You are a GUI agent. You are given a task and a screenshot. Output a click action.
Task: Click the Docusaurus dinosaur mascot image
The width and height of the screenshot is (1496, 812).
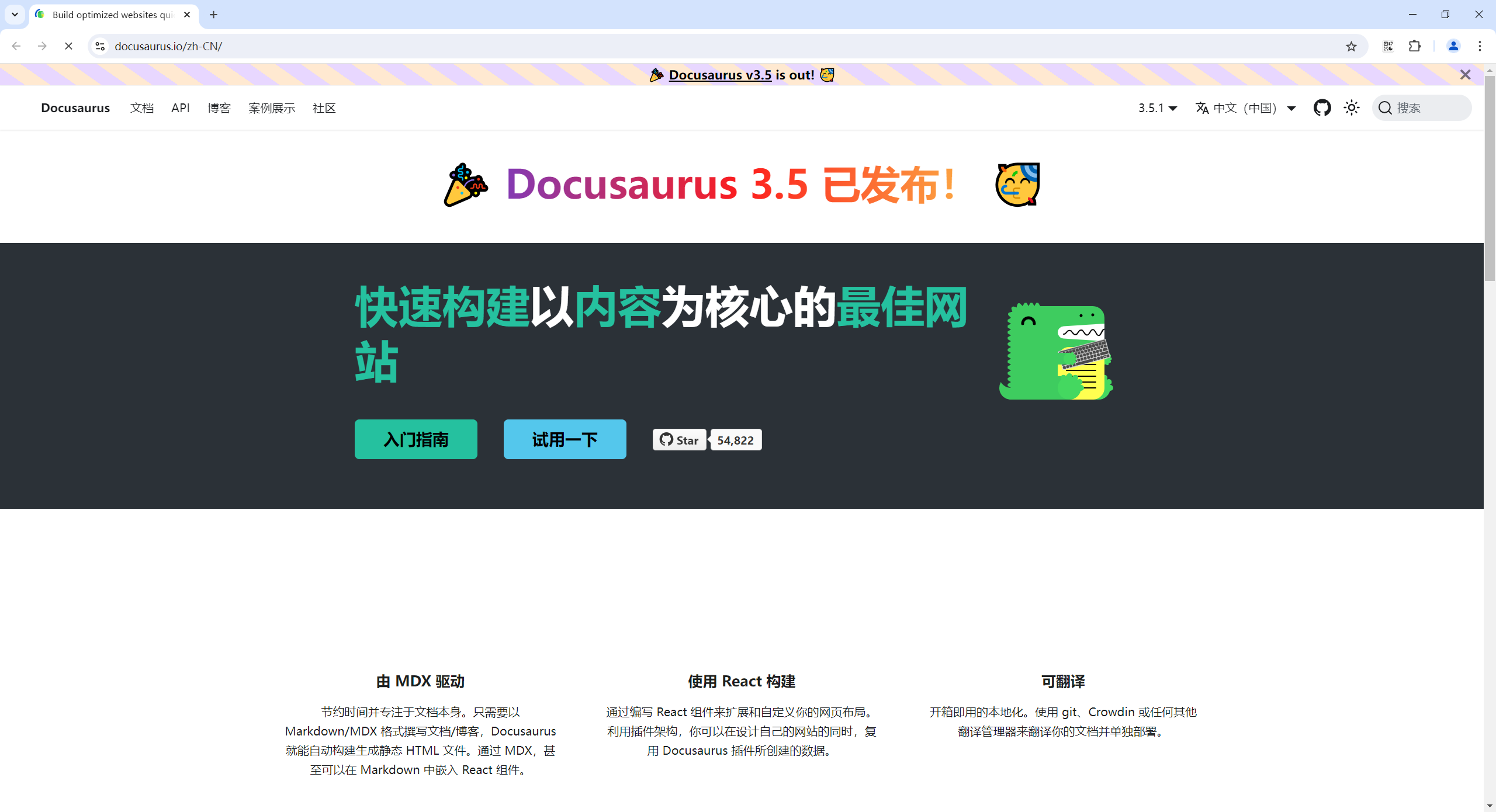[1056, 351]
